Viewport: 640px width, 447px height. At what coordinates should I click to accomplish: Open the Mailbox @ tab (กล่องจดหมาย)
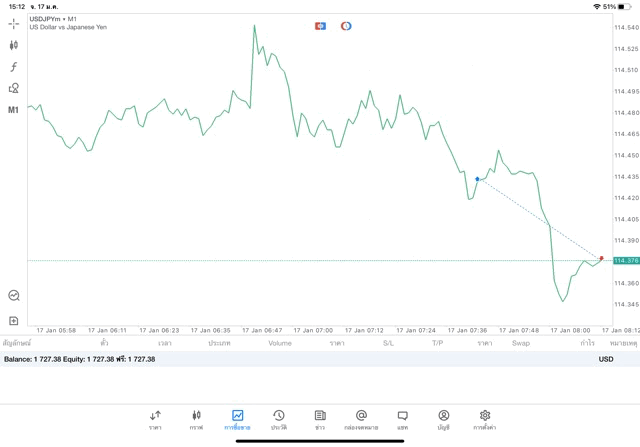click(x=361, y=419)
